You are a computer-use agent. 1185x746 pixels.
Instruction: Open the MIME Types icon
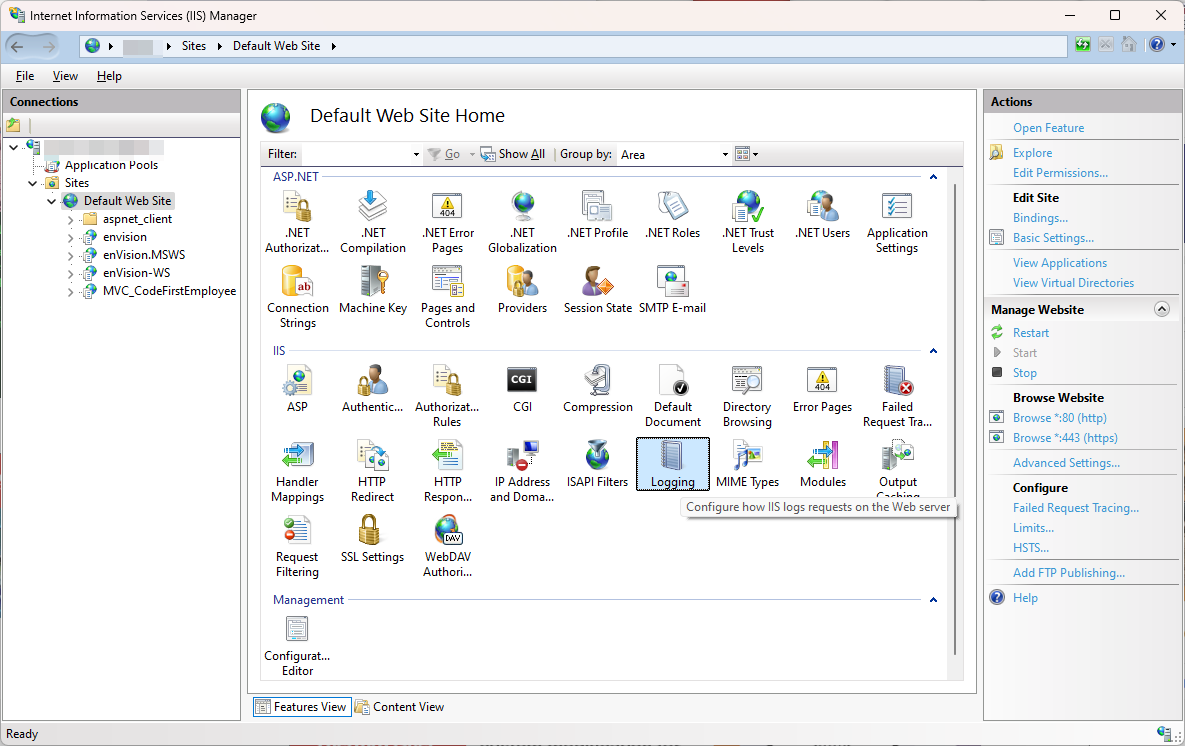pyautogui.click(x=747, y=464)
